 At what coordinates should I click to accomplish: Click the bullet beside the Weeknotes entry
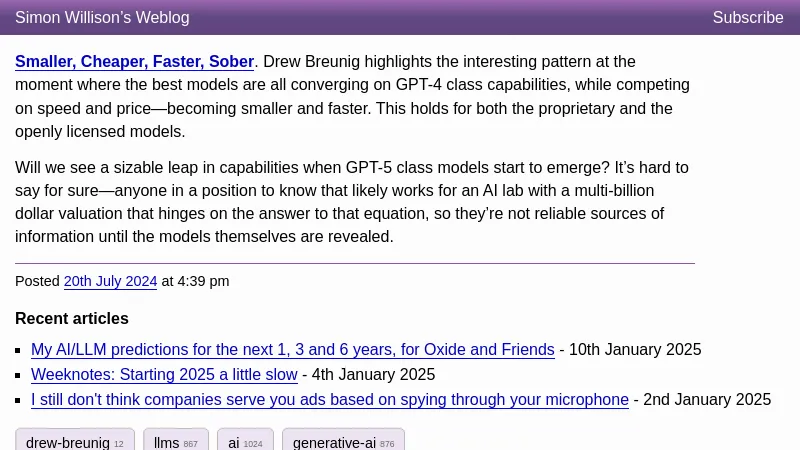[21, 376]
